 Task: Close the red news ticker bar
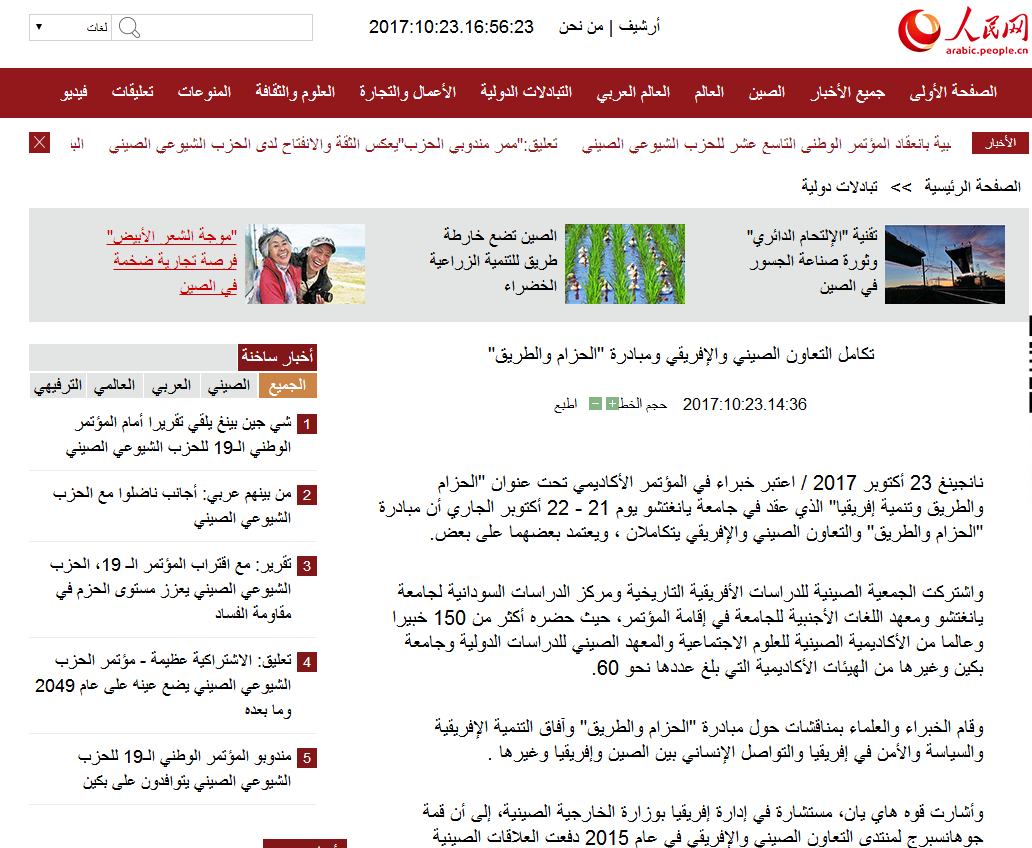(40, 143)
